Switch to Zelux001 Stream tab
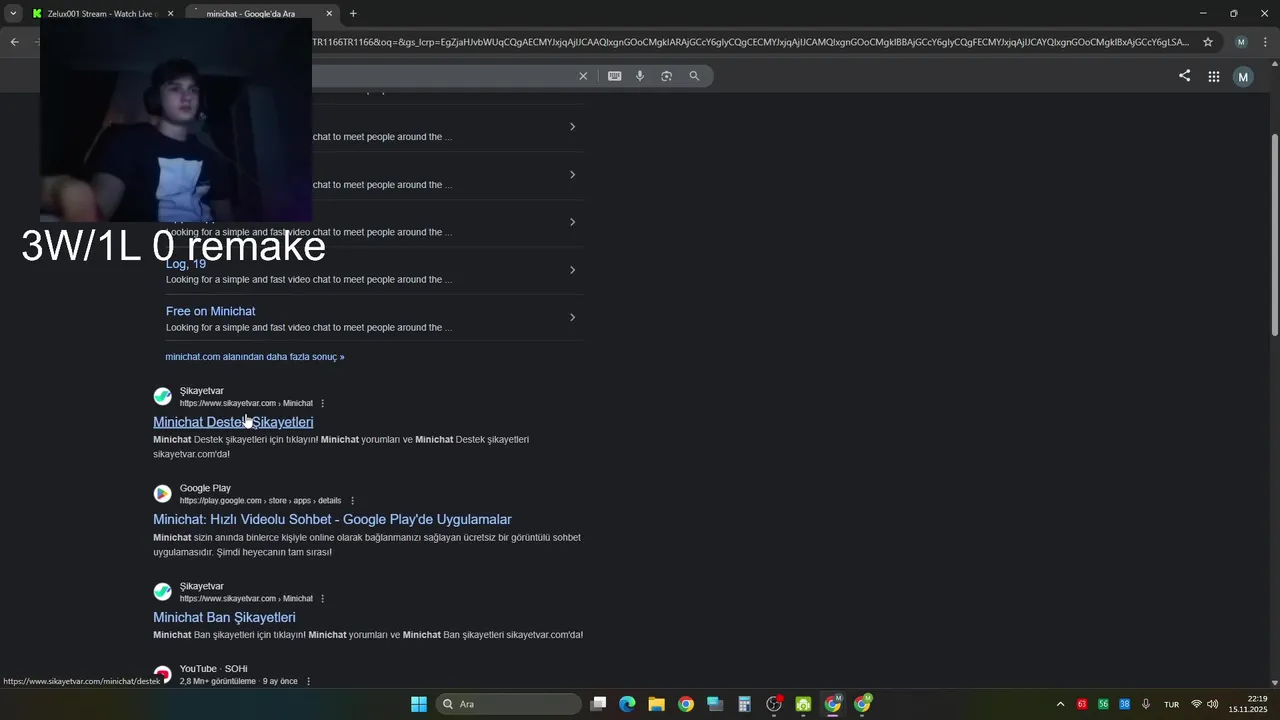Screen dimensions: 1280x720 click(100, 14)
